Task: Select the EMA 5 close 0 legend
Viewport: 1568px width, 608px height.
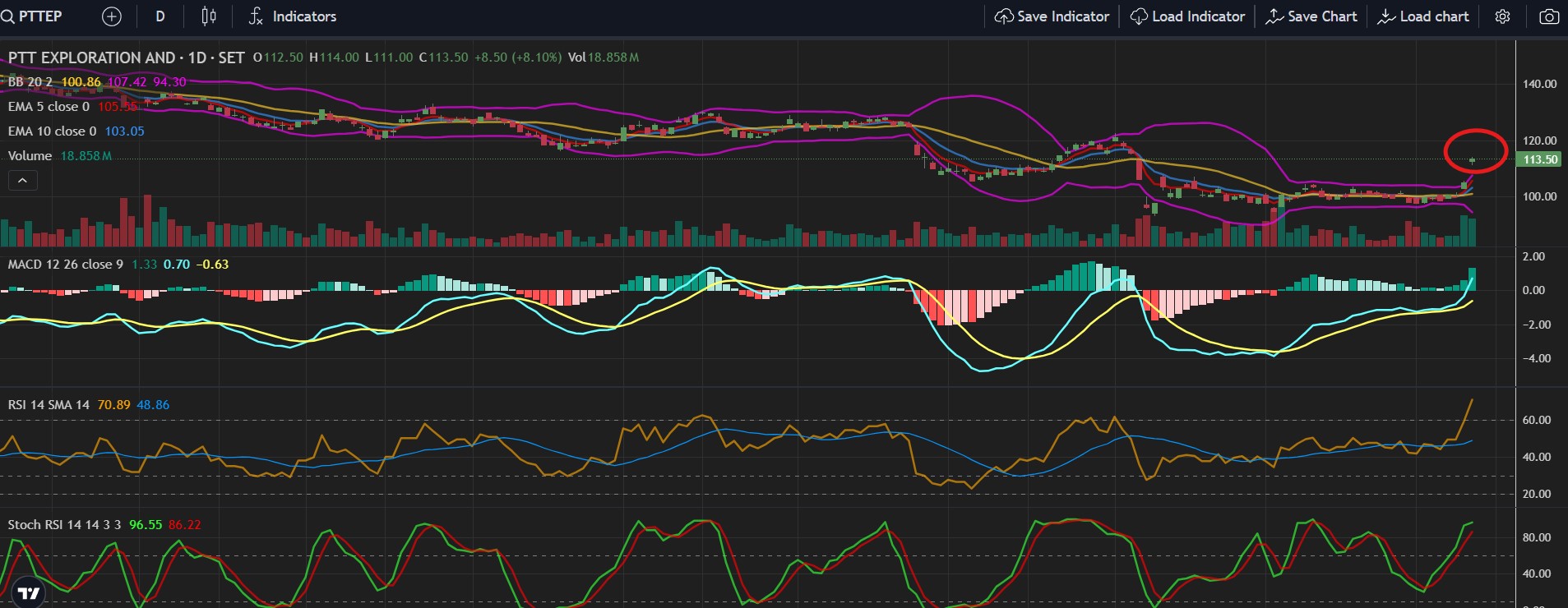Action: tap(49, 107)
